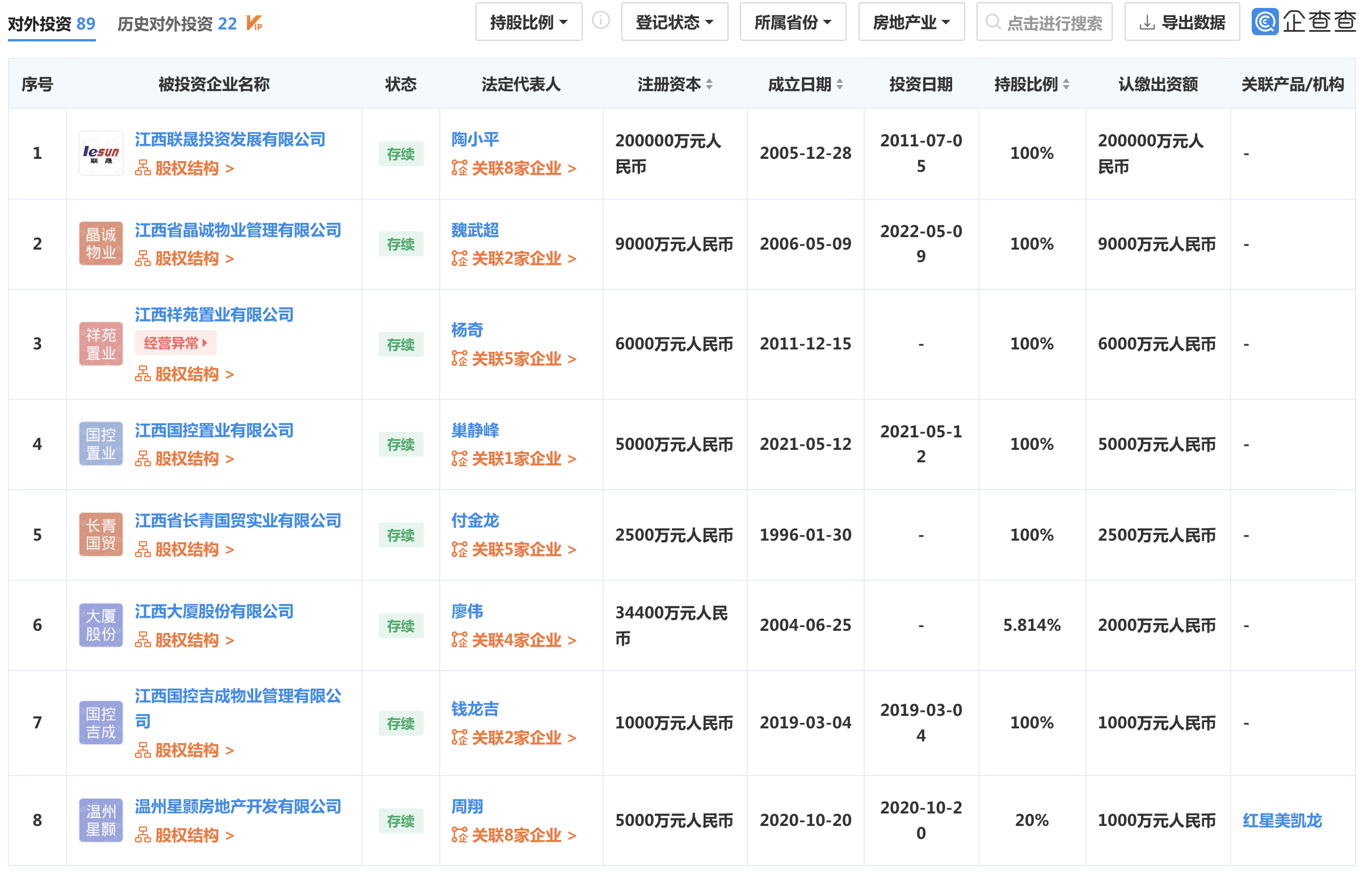Select 存续 status of 江西大厦股份
Viewport: 1372px width, 877px height.
(401, 626)
